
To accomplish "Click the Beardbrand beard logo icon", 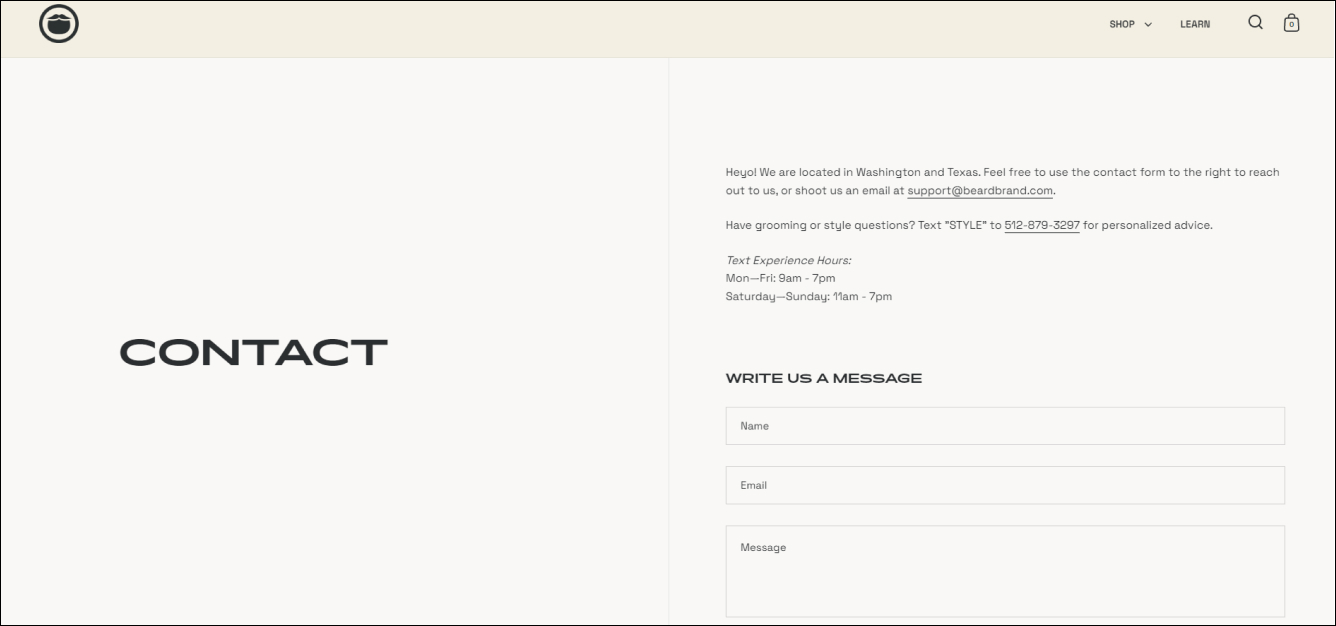I will pyautogui.click(x=59, y=24).
